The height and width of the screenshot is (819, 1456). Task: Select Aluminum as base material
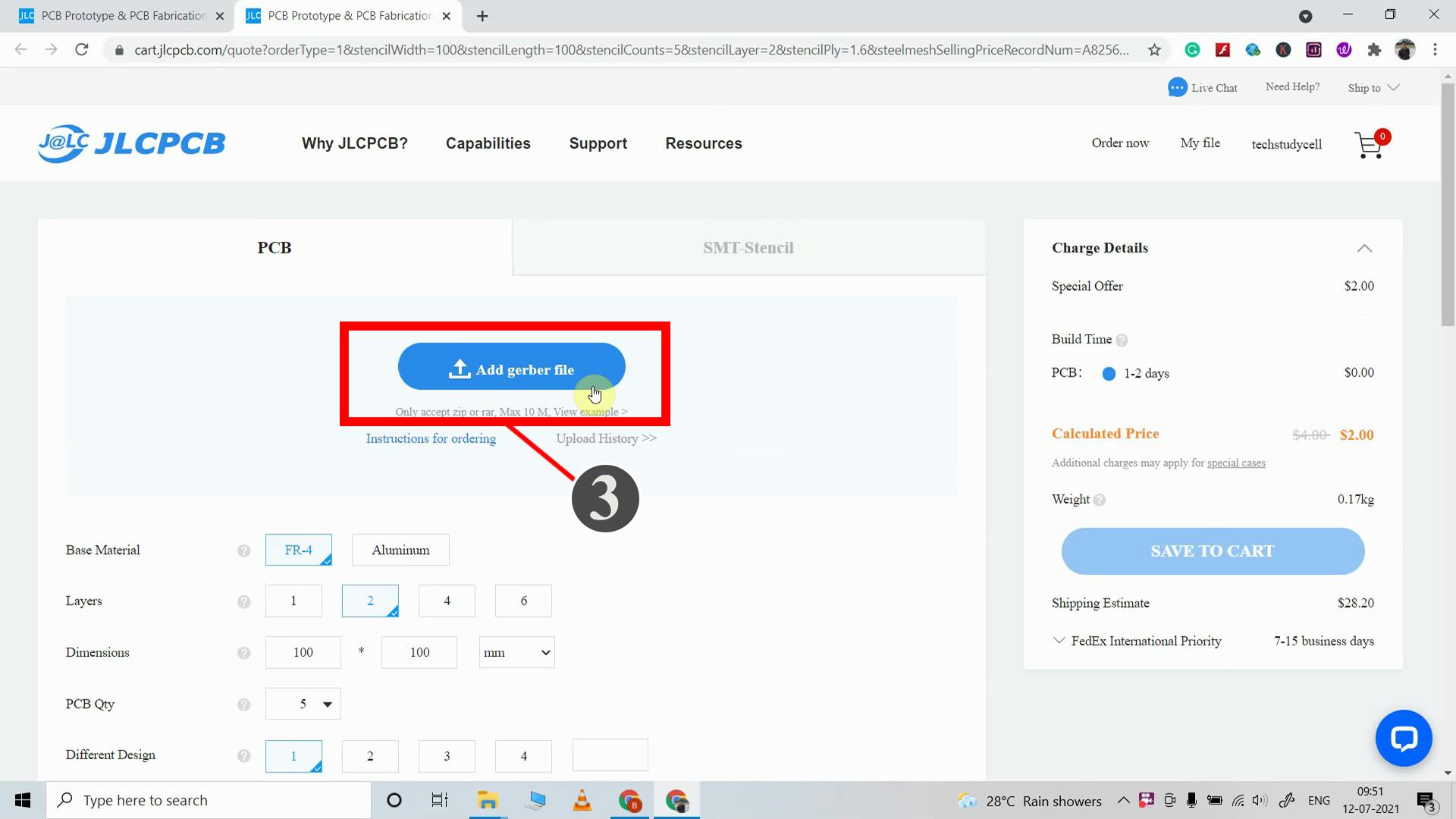[x=400, y=550]
